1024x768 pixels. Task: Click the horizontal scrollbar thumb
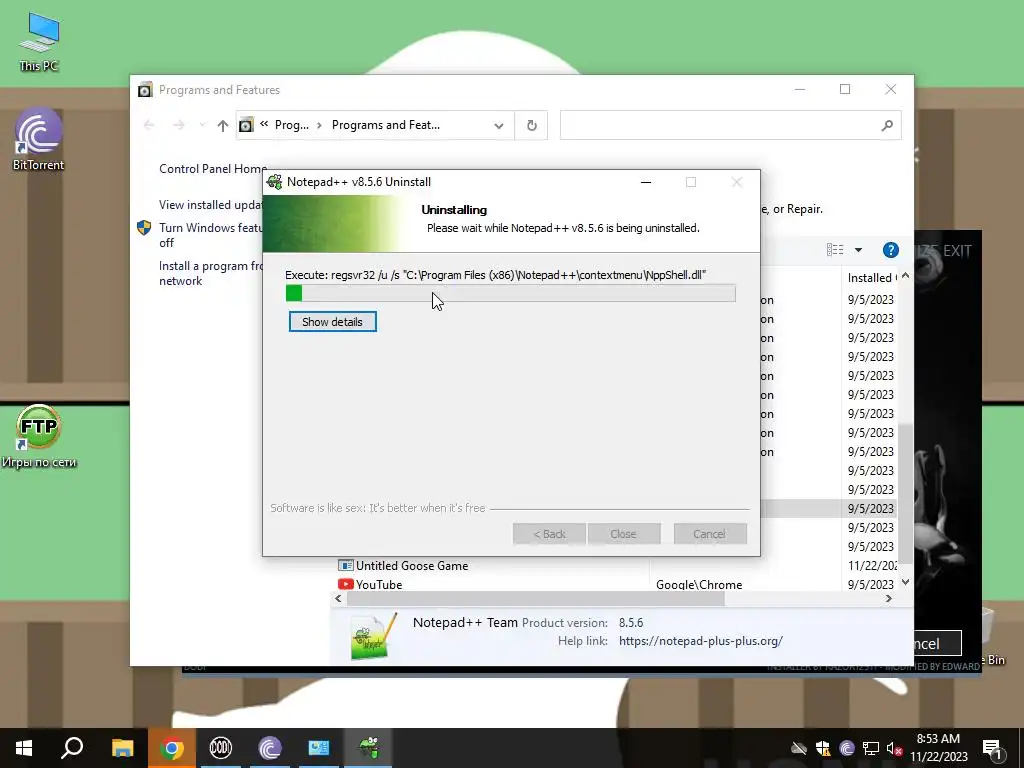click(x=536, y=598)
